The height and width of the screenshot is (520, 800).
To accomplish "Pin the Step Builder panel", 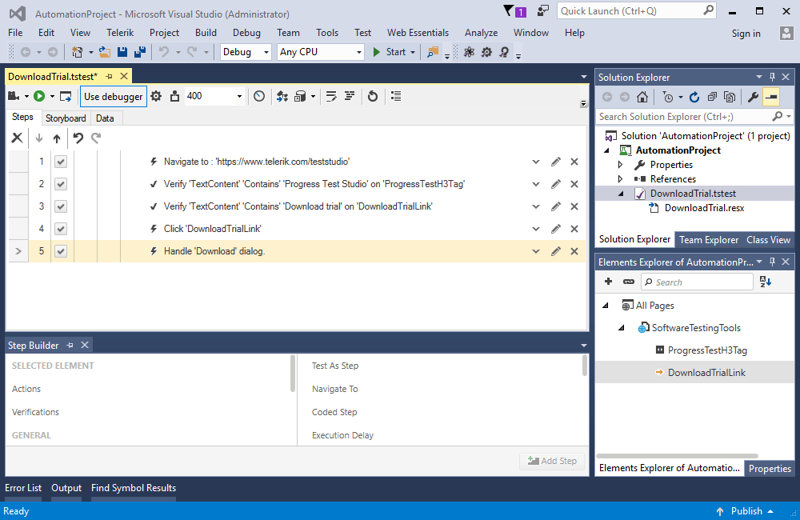I will (70, 345).
